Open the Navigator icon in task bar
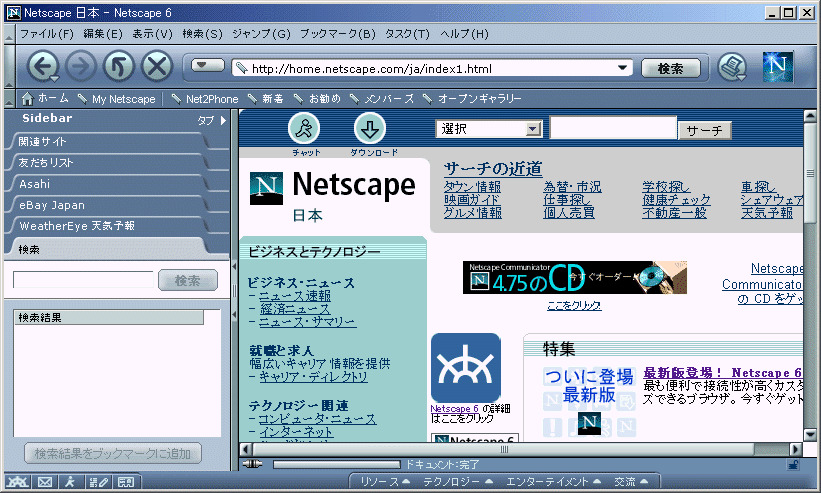Image resolution: width=821 pixels, height=493 pixels. click(17, 482)
